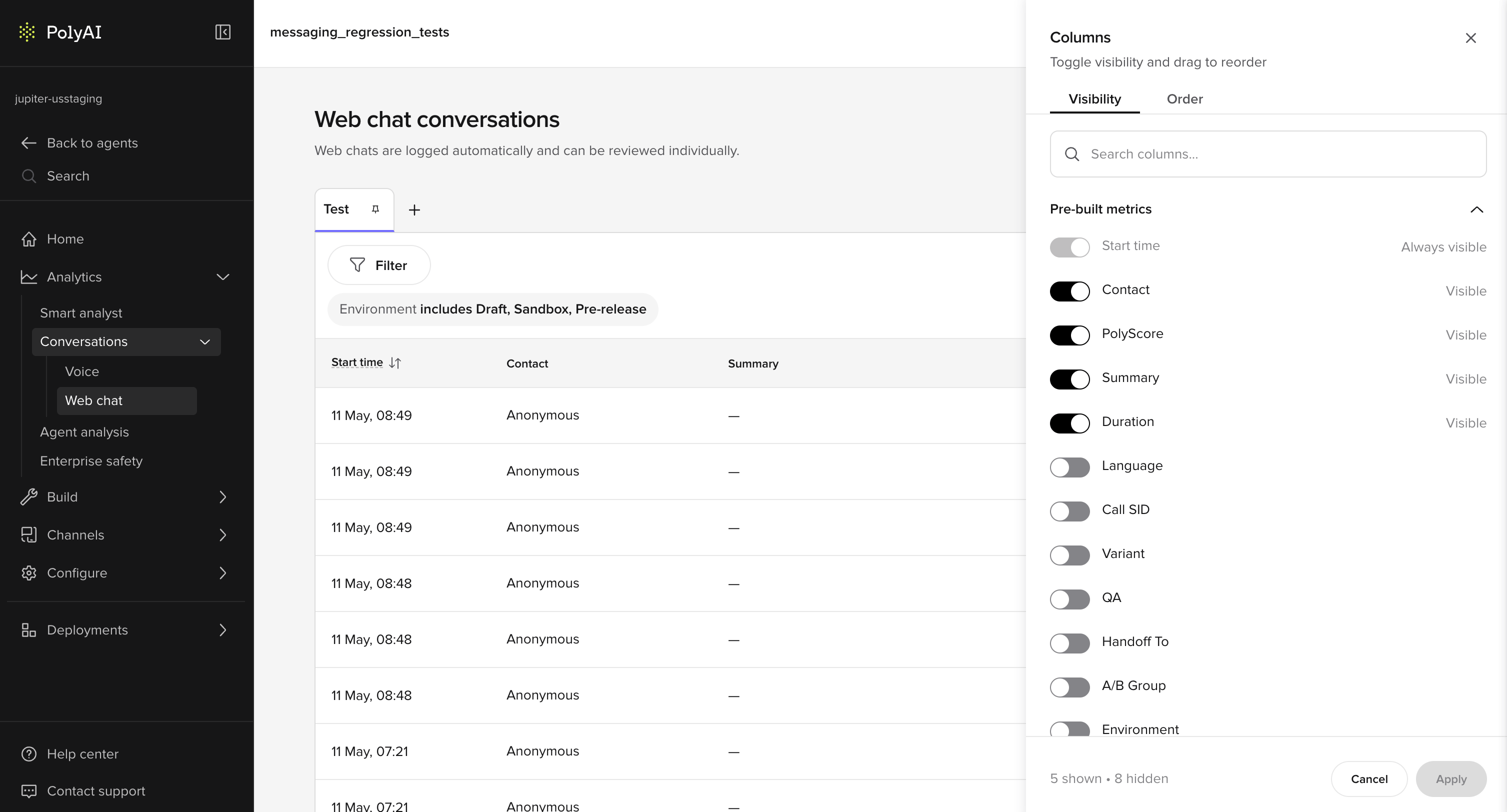The height and width of the screenshot is (812, 1507).
Task: Hide the Summary column
Action: point(1069,379)
